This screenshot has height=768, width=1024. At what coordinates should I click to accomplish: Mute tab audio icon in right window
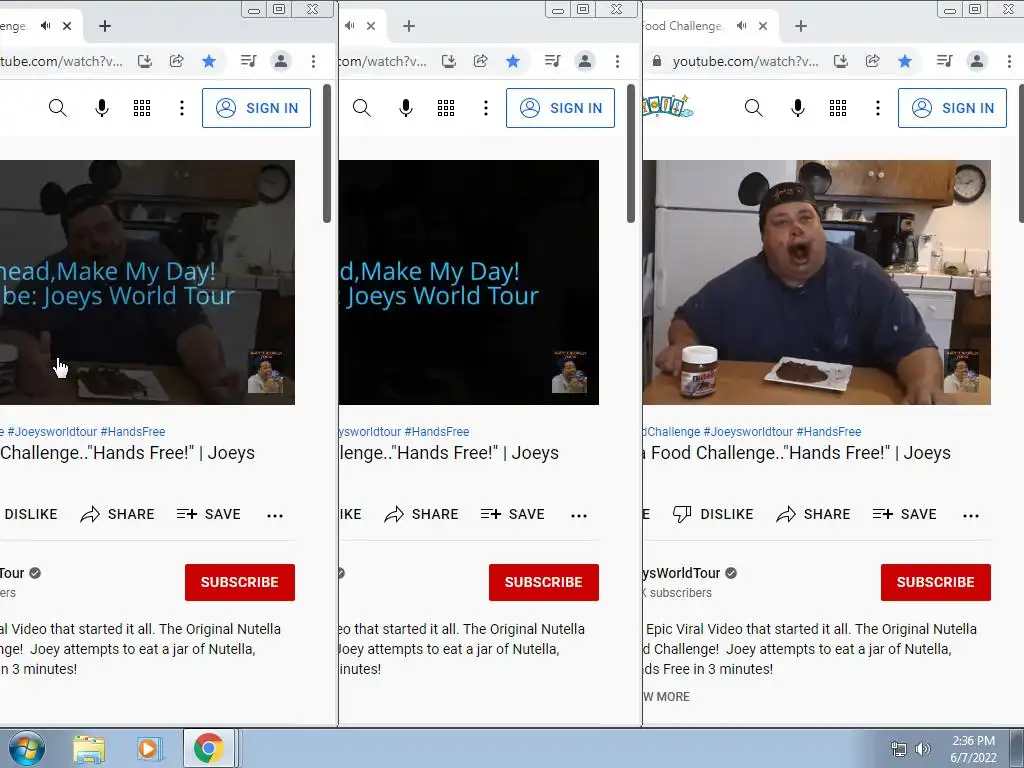[742, 25]
